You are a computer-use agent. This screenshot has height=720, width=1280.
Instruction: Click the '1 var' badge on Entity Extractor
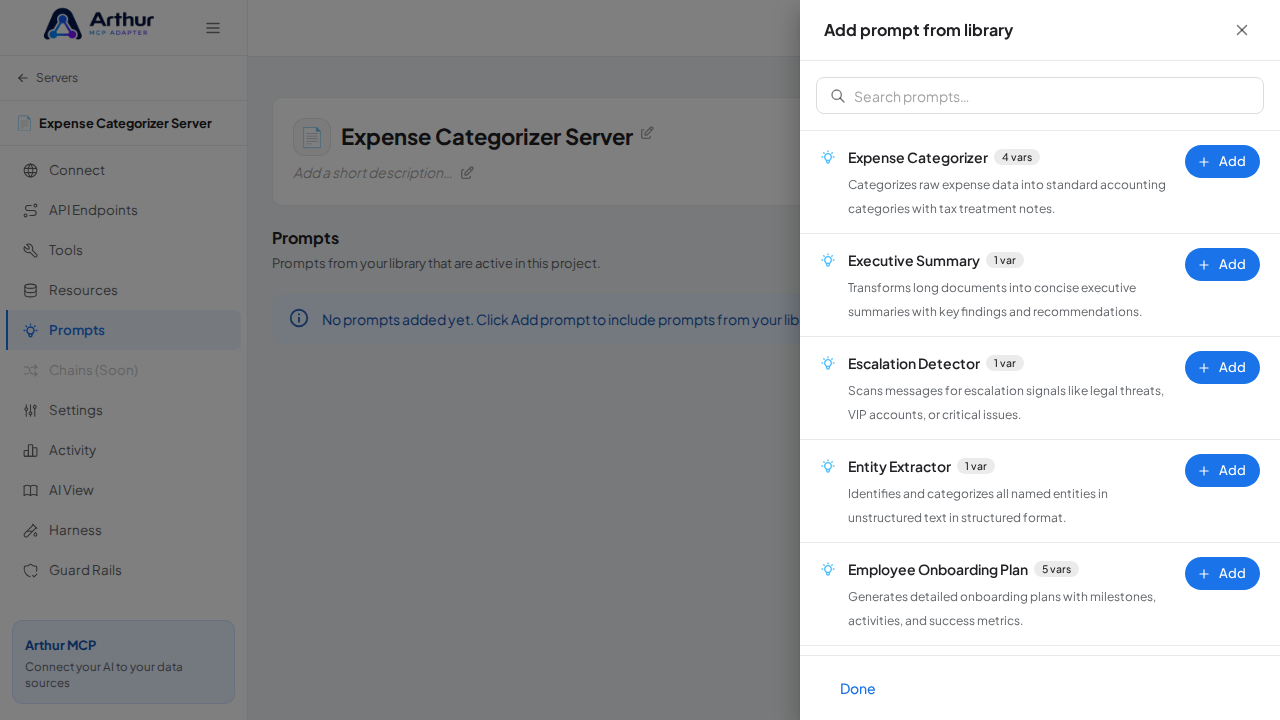point(976,466)
